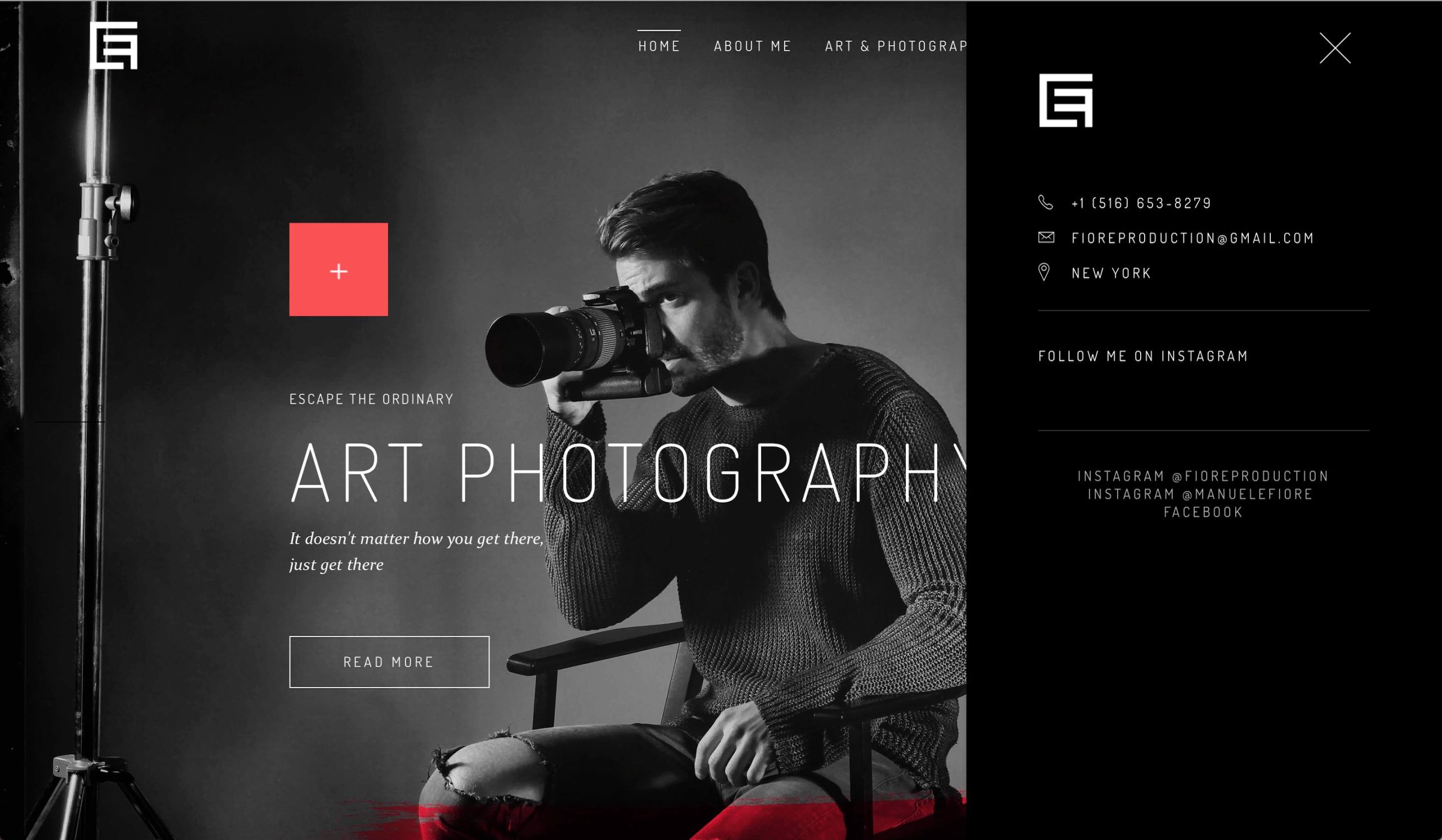Click the location pin icon
The height and width of the screenshot is (840, 1442).
[1044, 272]
